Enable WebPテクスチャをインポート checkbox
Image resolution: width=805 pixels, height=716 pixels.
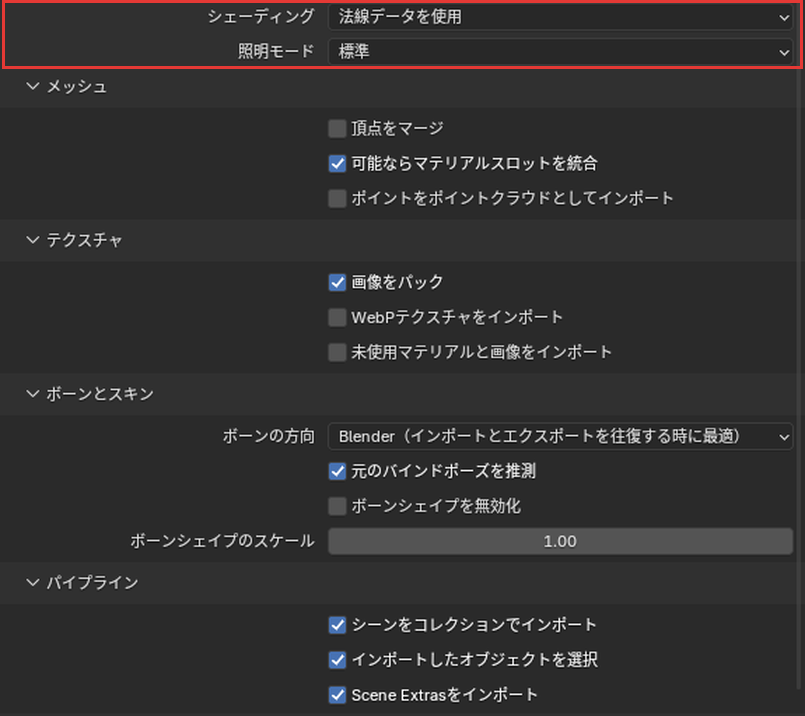click(x=337, y=317)
